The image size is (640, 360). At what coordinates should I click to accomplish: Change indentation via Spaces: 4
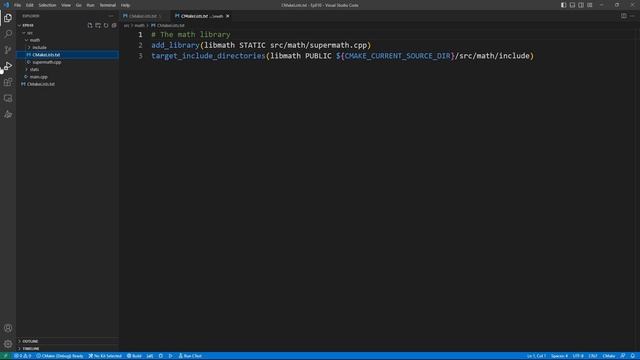tap(559, 356)
